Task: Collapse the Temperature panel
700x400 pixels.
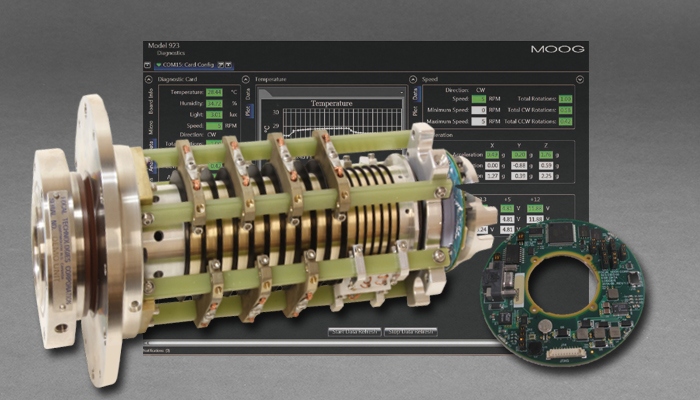Action: coord(248,78)
